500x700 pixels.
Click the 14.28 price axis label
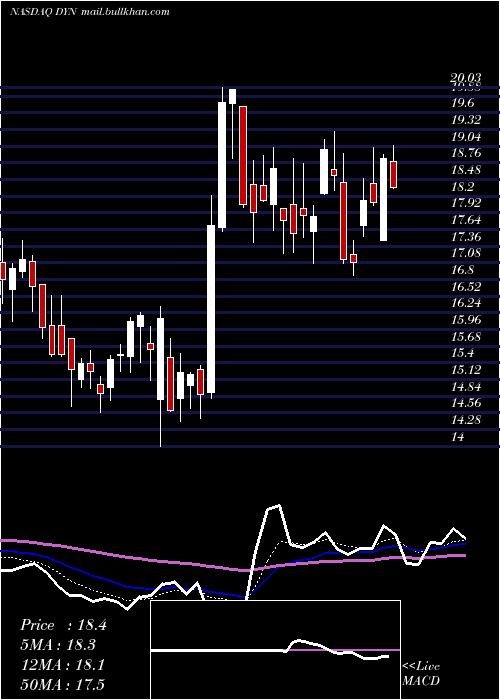point(466,420)
